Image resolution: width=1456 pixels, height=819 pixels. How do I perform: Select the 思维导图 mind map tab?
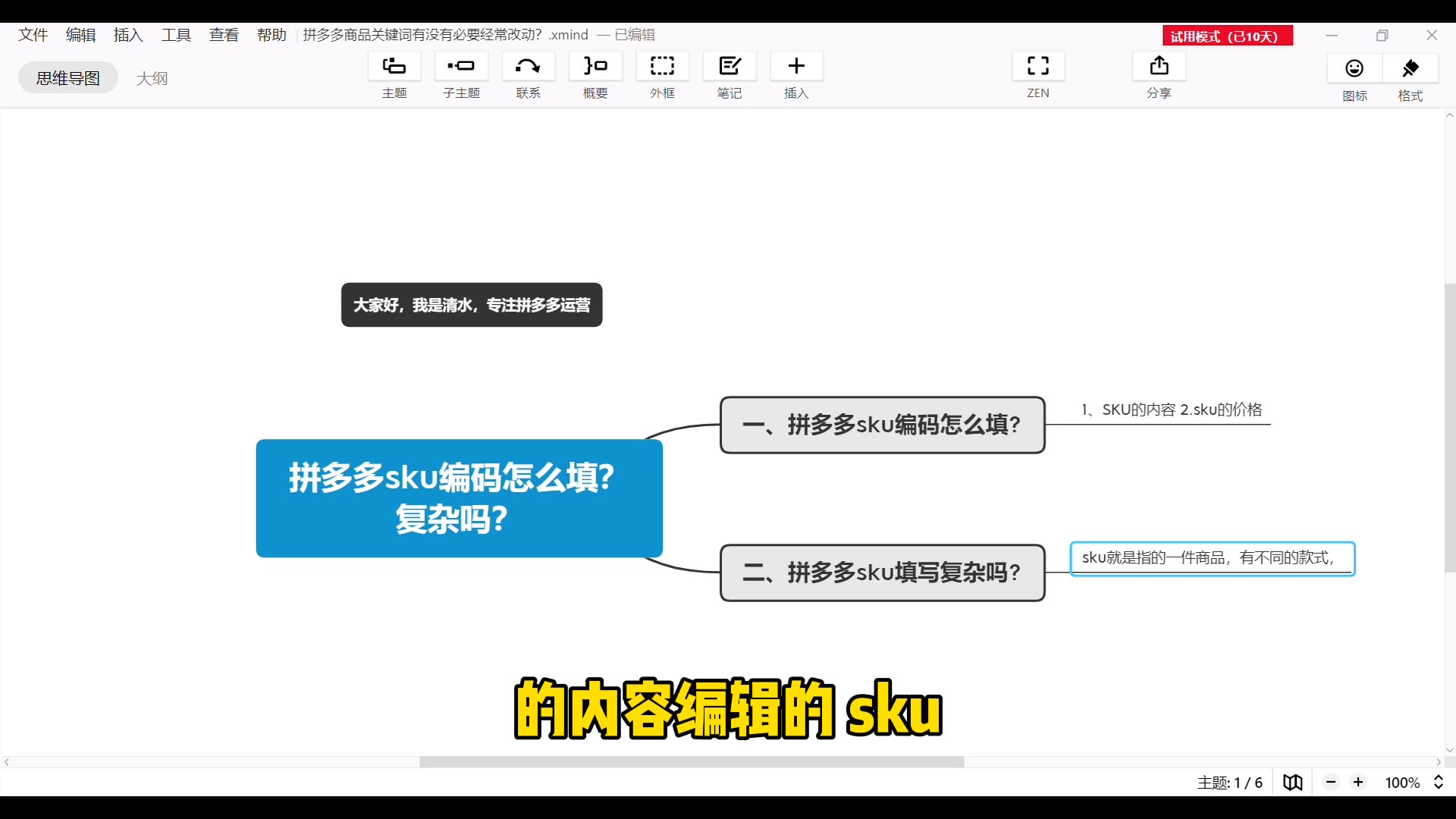coord(67,77)
